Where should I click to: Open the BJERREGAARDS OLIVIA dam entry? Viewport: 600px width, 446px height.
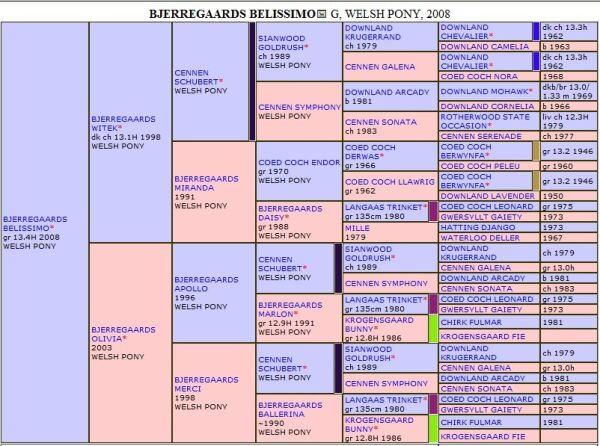tap(123, 334)
